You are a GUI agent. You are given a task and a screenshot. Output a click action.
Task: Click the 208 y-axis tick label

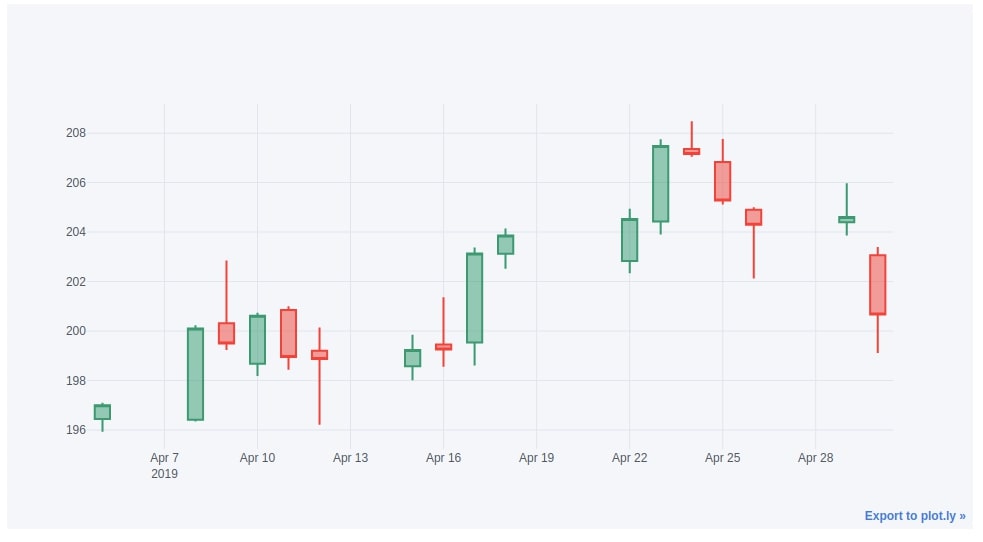[x=76, y=133]
